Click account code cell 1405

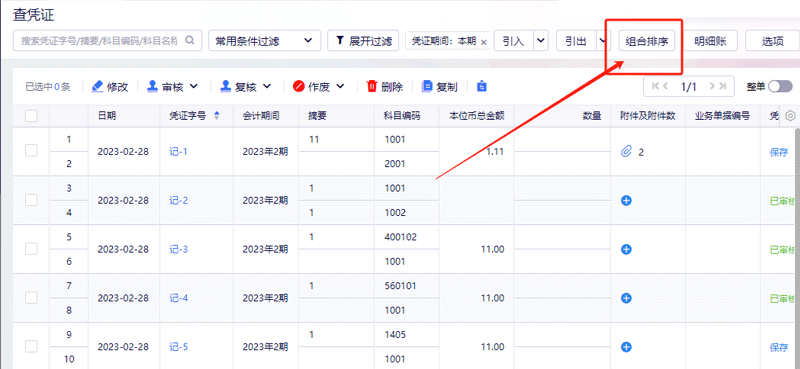click(x=395, y=335)
